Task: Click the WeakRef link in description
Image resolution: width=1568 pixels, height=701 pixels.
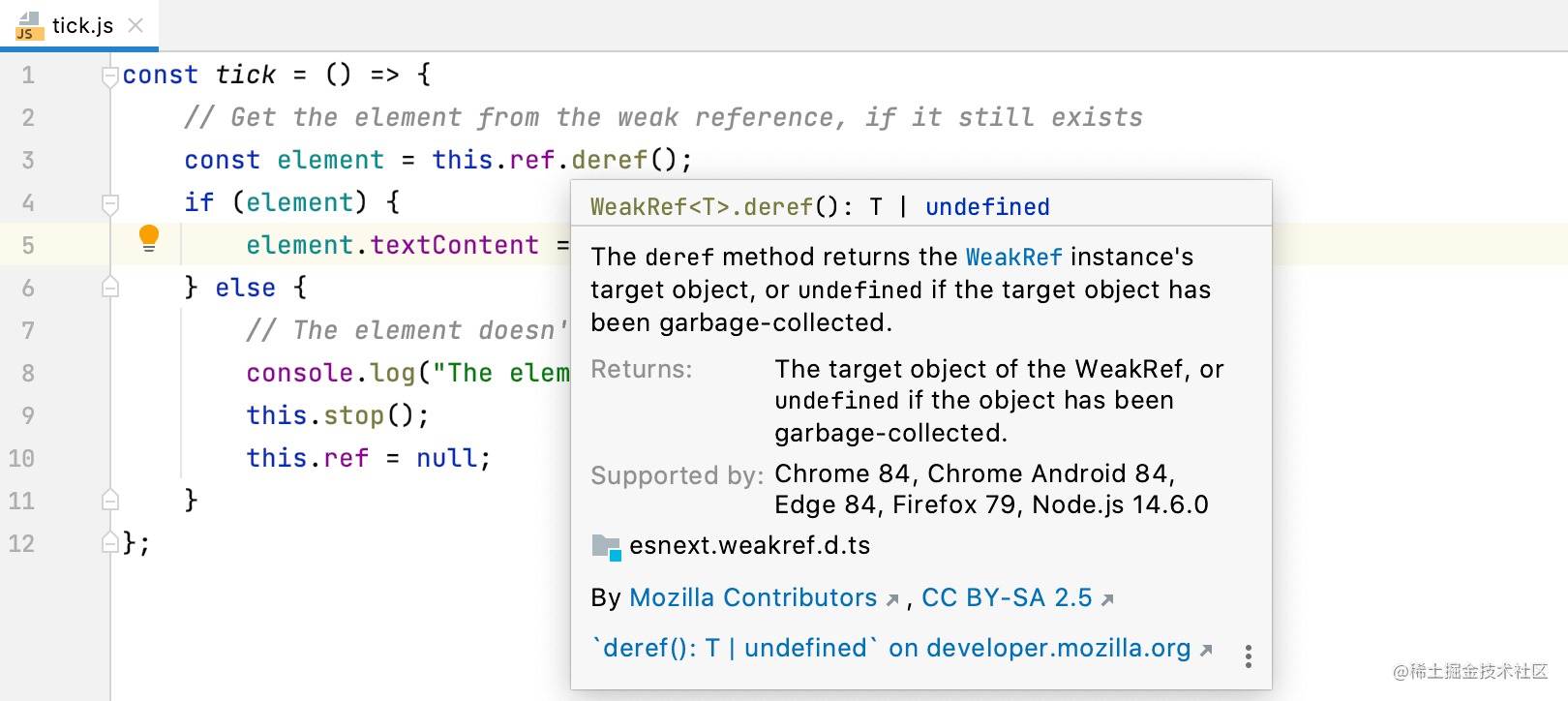Action: 1013,257
